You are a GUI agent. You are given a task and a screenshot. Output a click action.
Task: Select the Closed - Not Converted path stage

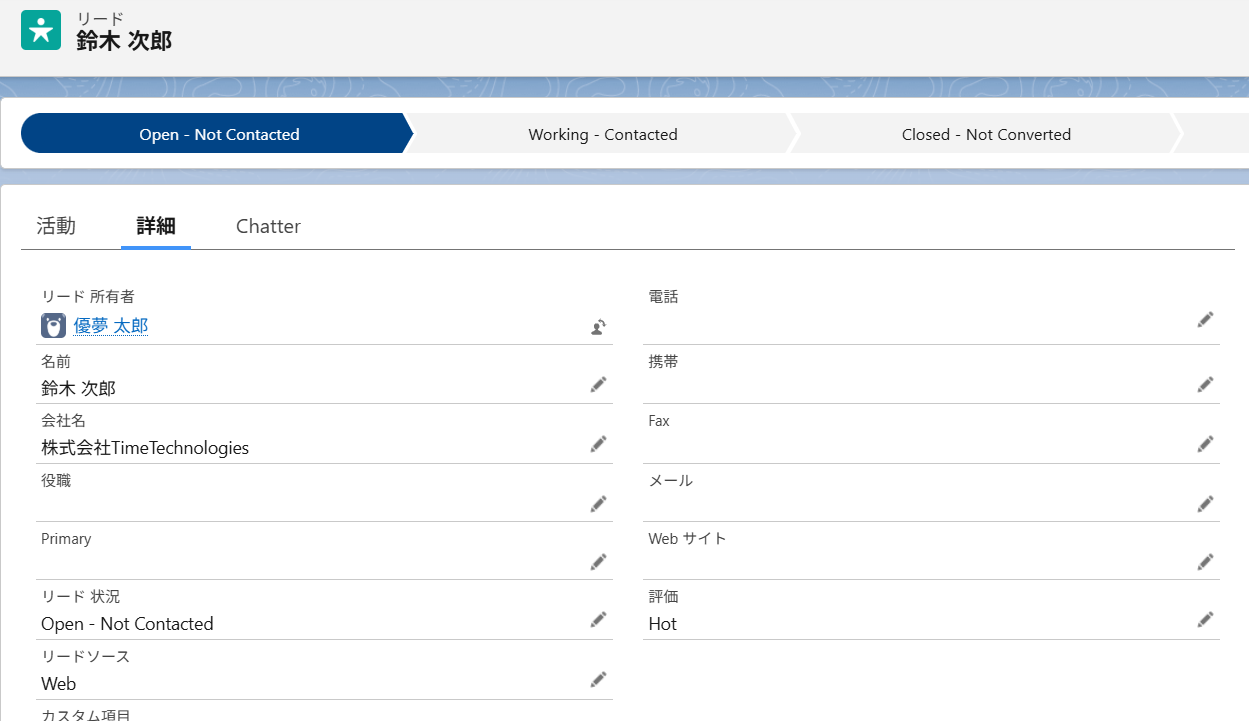pos(986,134)
